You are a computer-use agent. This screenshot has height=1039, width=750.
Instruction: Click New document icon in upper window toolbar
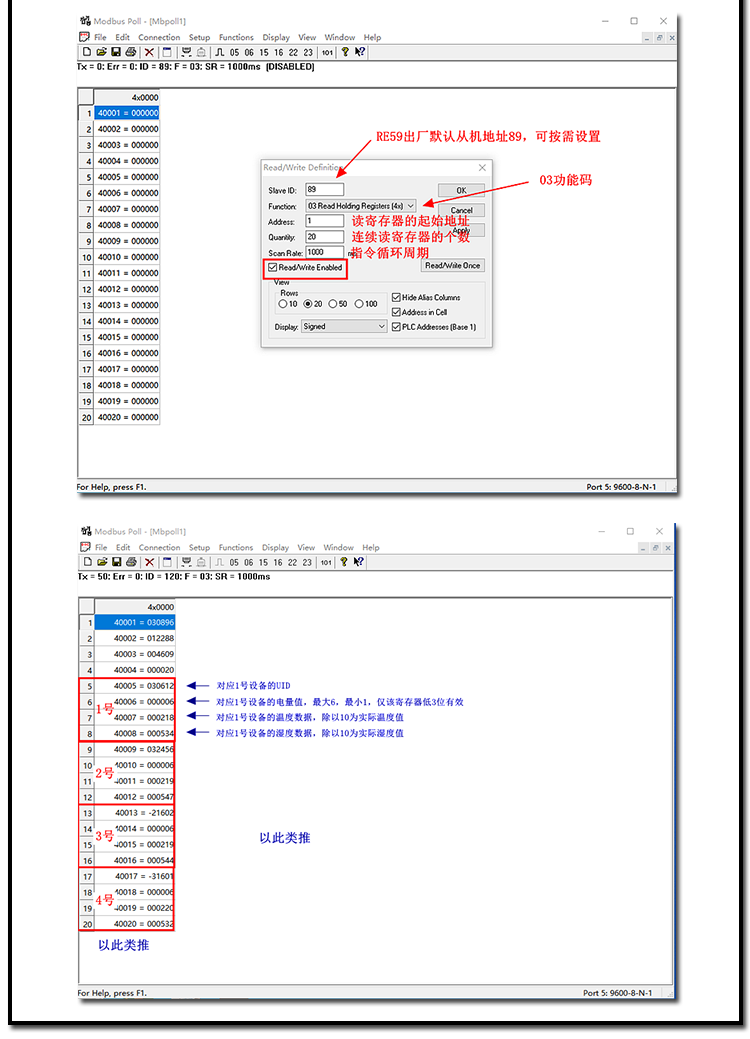pyautogui.click(x=87, y=52)
